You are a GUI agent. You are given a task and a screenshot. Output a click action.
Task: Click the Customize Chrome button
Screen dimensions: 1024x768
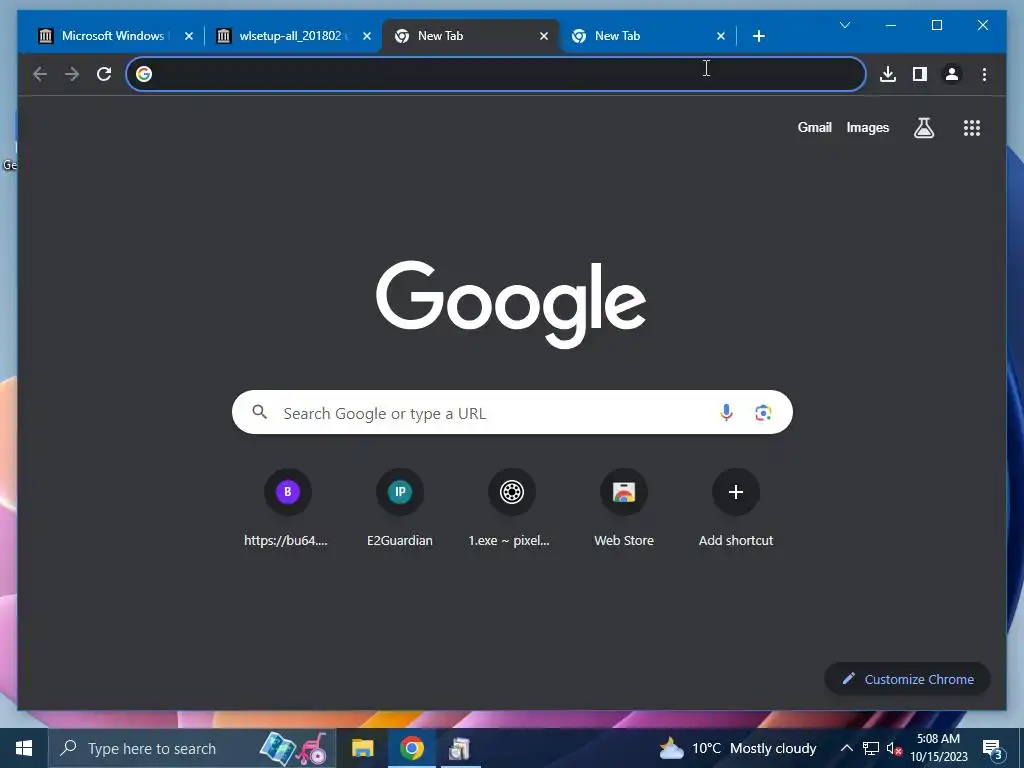point(907,679)
